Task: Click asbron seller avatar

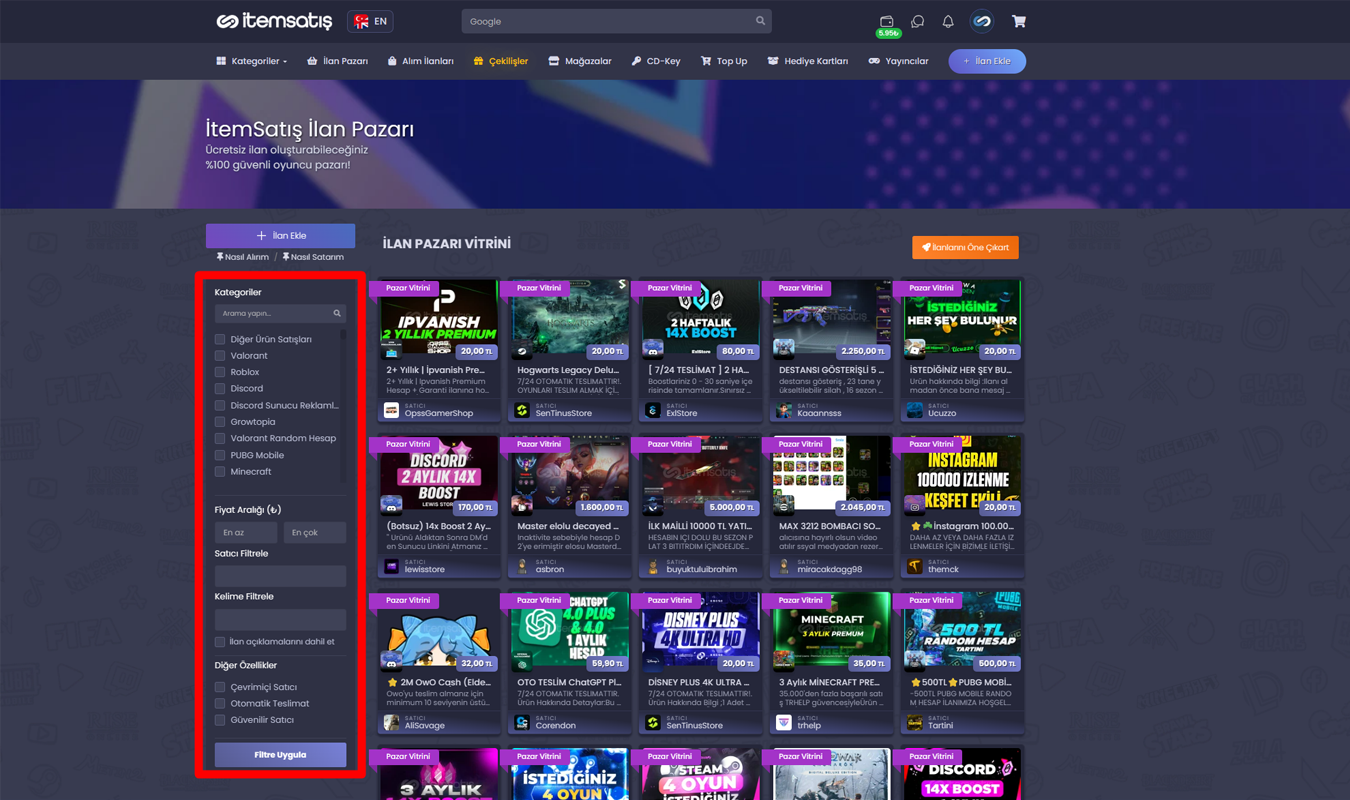Action: pos(522,567)
